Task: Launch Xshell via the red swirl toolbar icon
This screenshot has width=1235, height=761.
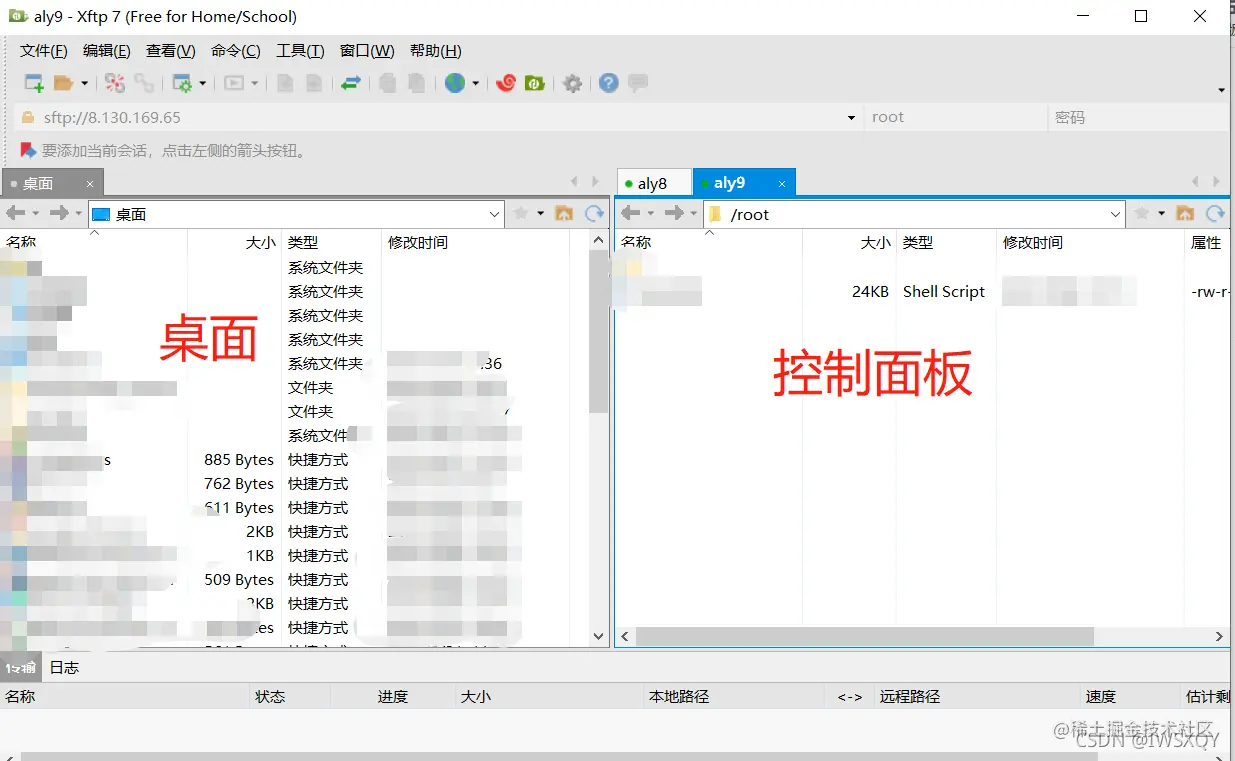Action: 505,84
